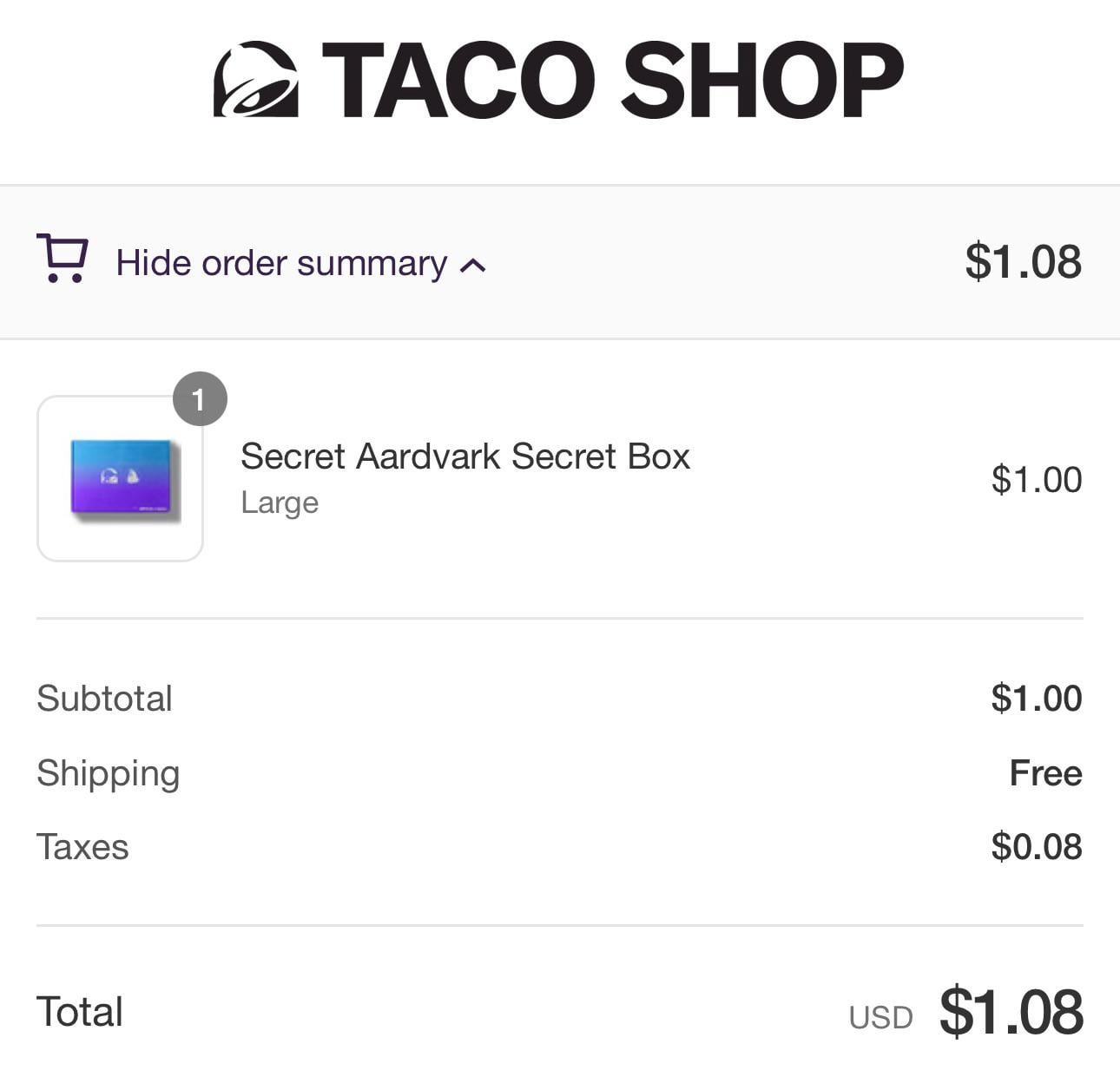This screenshot has width=1120, height=1090.
Task: Click the large $1.08 grand total
Action: 1011,1012
